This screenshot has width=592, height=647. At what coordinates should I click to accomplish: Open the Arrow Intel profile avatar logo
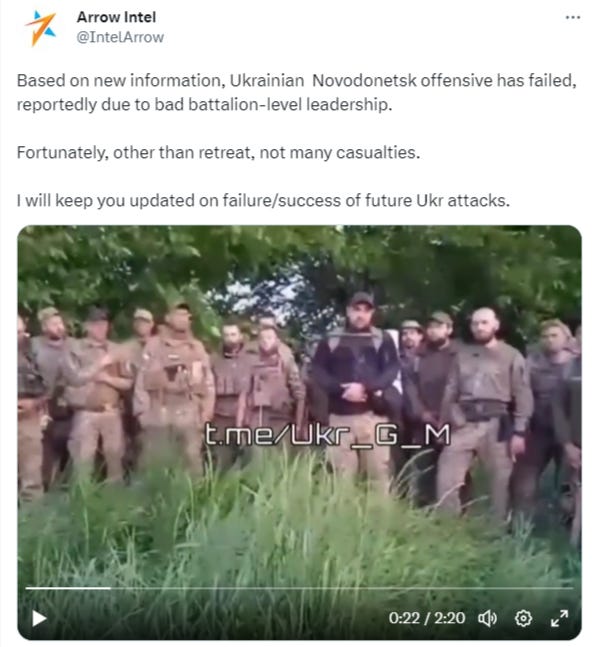pos(40,28)
